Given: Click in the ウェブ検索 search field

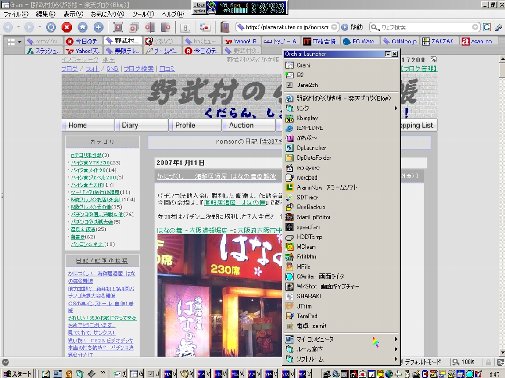Looking at the screenshot, I should click(x=426, y=27).
